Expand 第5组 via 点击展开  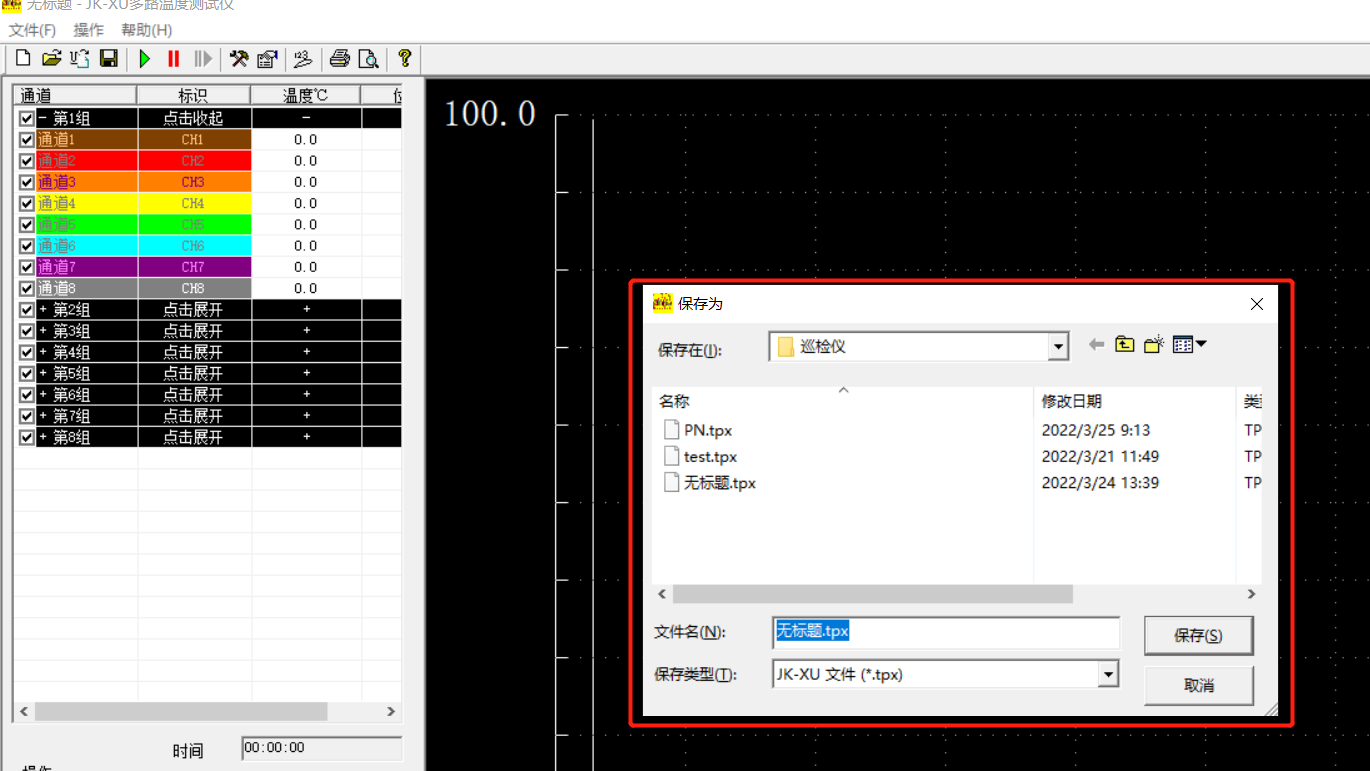click(193, 373)
